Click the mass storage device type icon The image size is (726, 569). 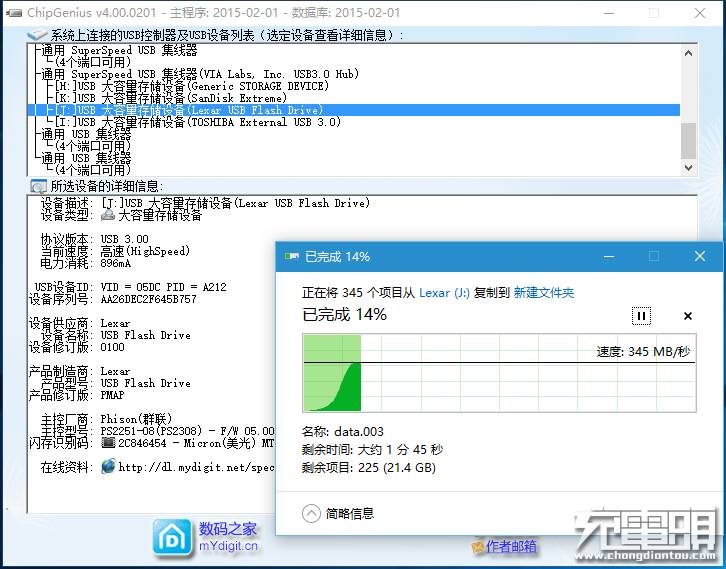(x=108, y=215)
